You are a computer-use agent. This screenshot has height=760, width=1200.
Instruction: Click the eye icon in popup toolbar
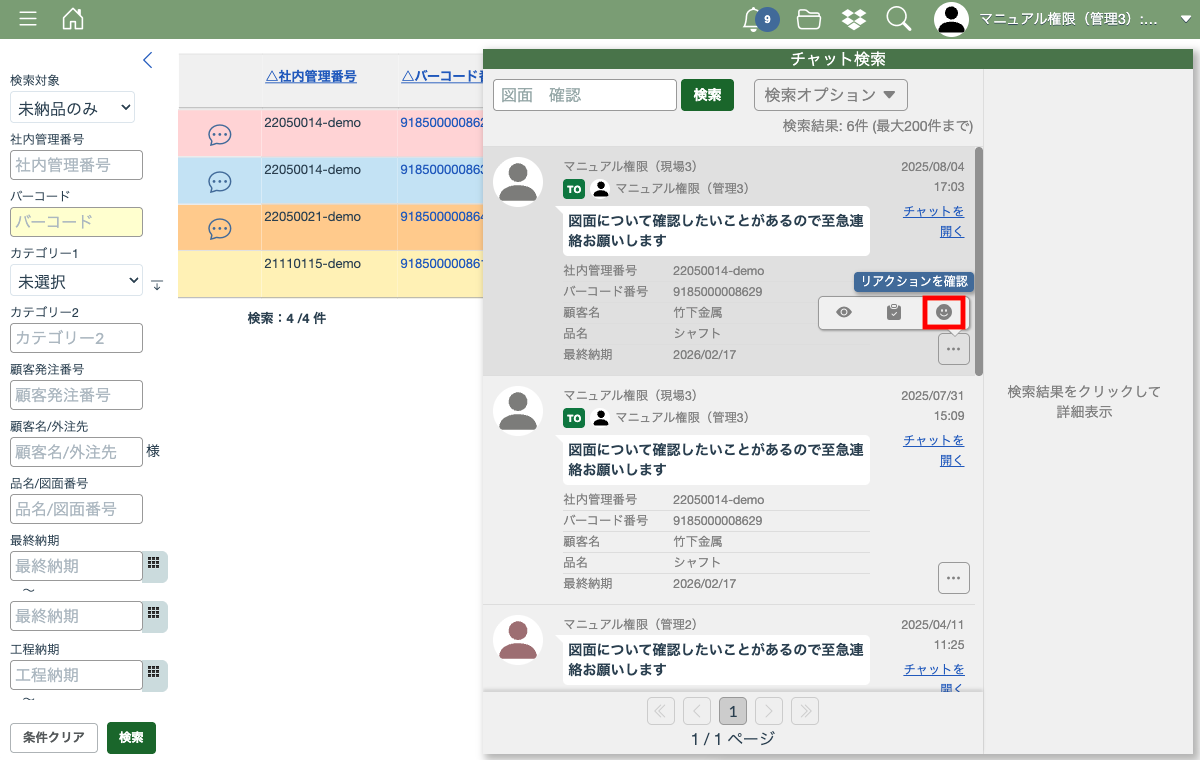[844, 312]
